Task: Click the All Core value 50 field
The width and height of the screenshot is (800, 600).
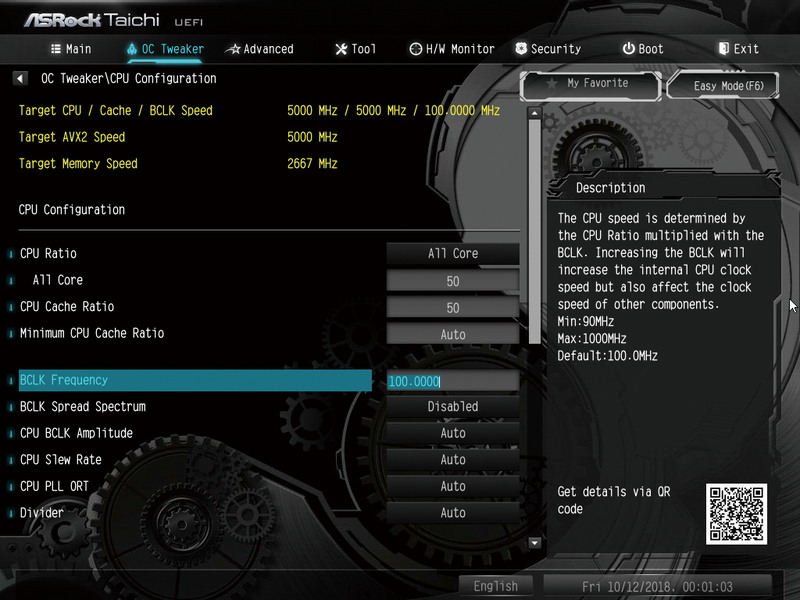Action: coord(453,281)
